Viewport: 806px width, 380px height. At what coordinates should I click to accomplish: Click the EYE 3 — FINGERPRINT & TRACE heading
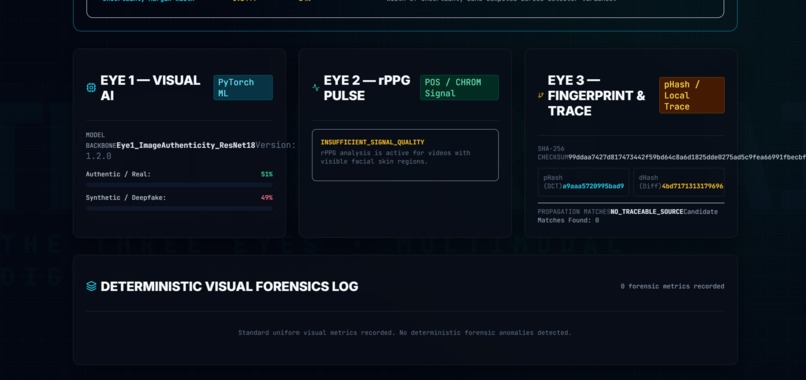[x=596, y=96]
